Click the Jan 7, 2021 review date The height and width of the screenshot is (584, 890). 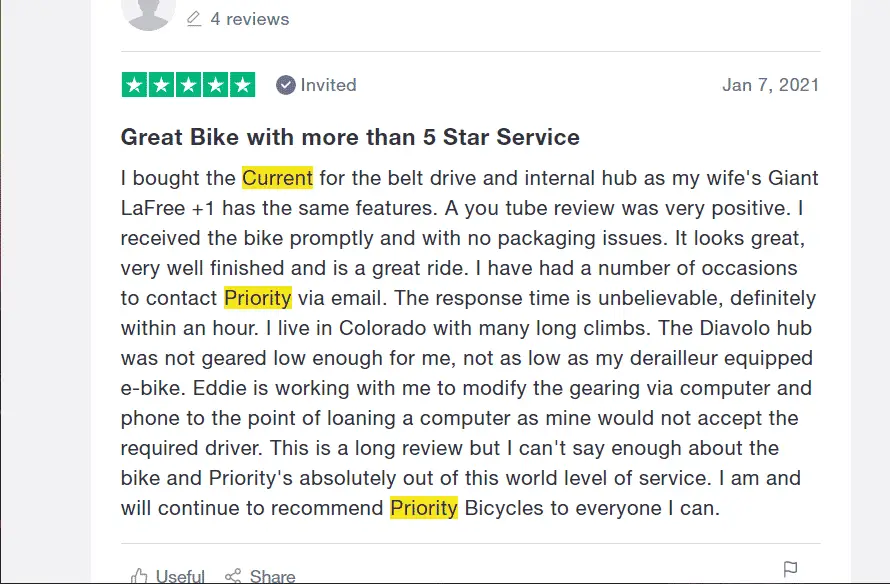coord(770,85)
